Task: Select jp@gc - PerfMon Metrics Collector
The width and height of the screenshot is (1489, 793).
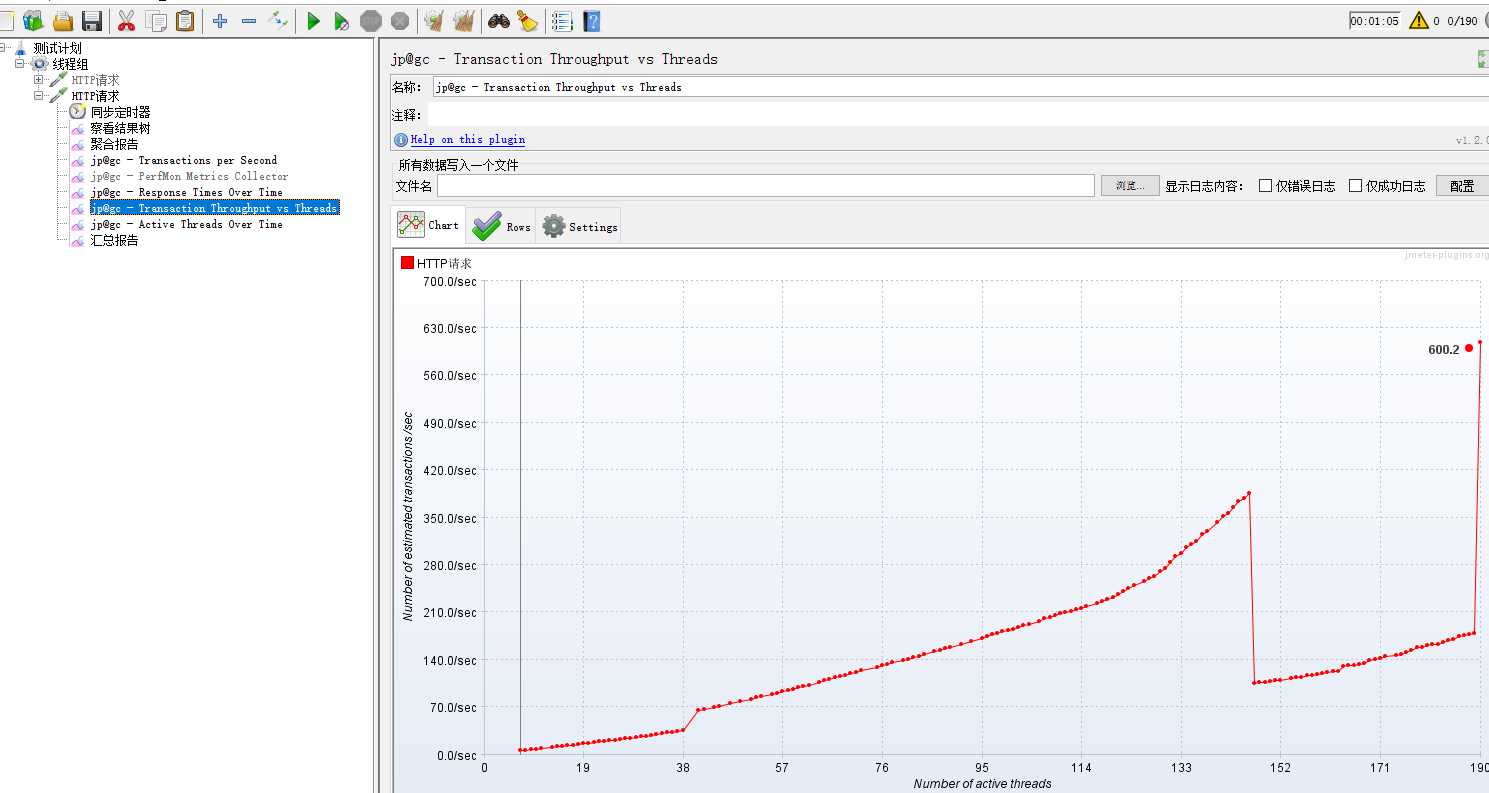Action: click(189, 176)
